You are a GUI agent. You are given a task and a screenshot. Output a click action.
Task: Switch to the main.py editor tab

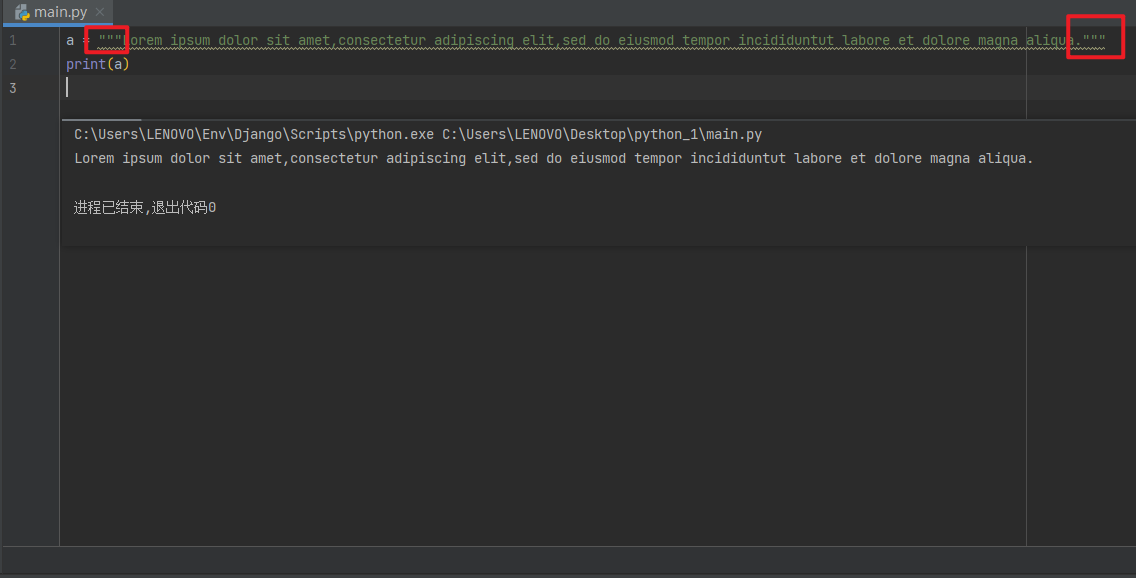click(57, 12)
